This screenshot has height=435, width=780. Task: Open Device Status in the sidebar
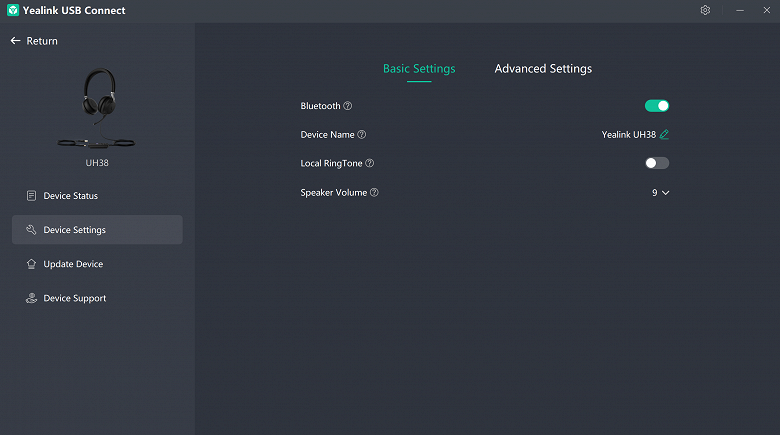click(70, 196)
